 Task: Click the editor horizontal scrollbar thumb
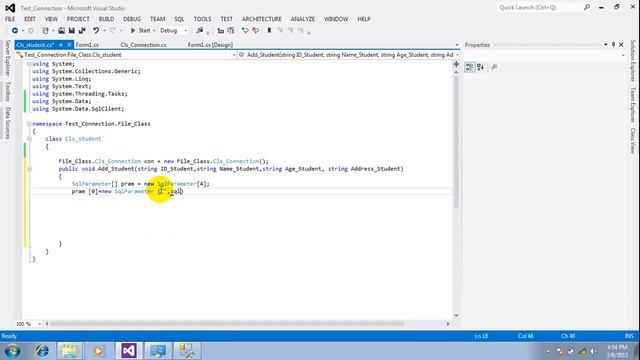[227, 324]
